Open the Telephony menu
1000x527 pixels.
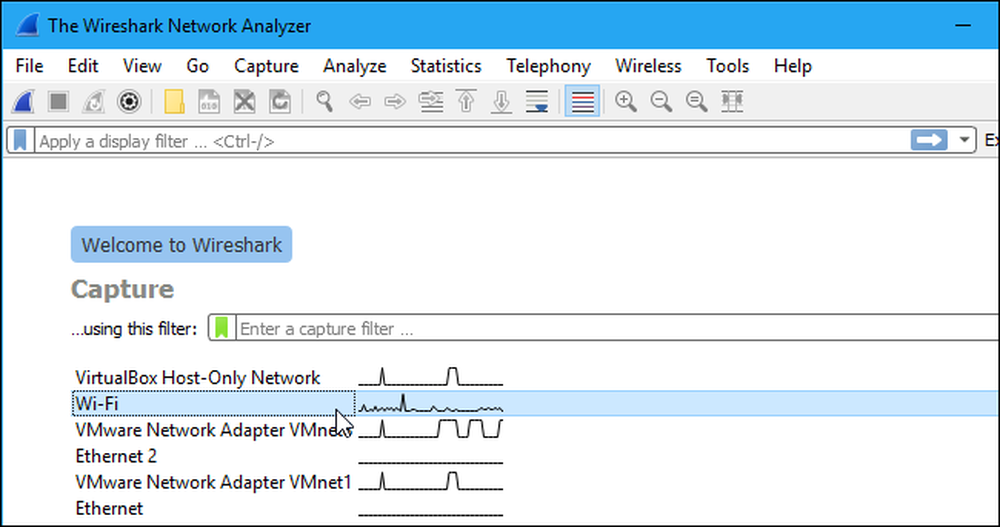point(548,66)
